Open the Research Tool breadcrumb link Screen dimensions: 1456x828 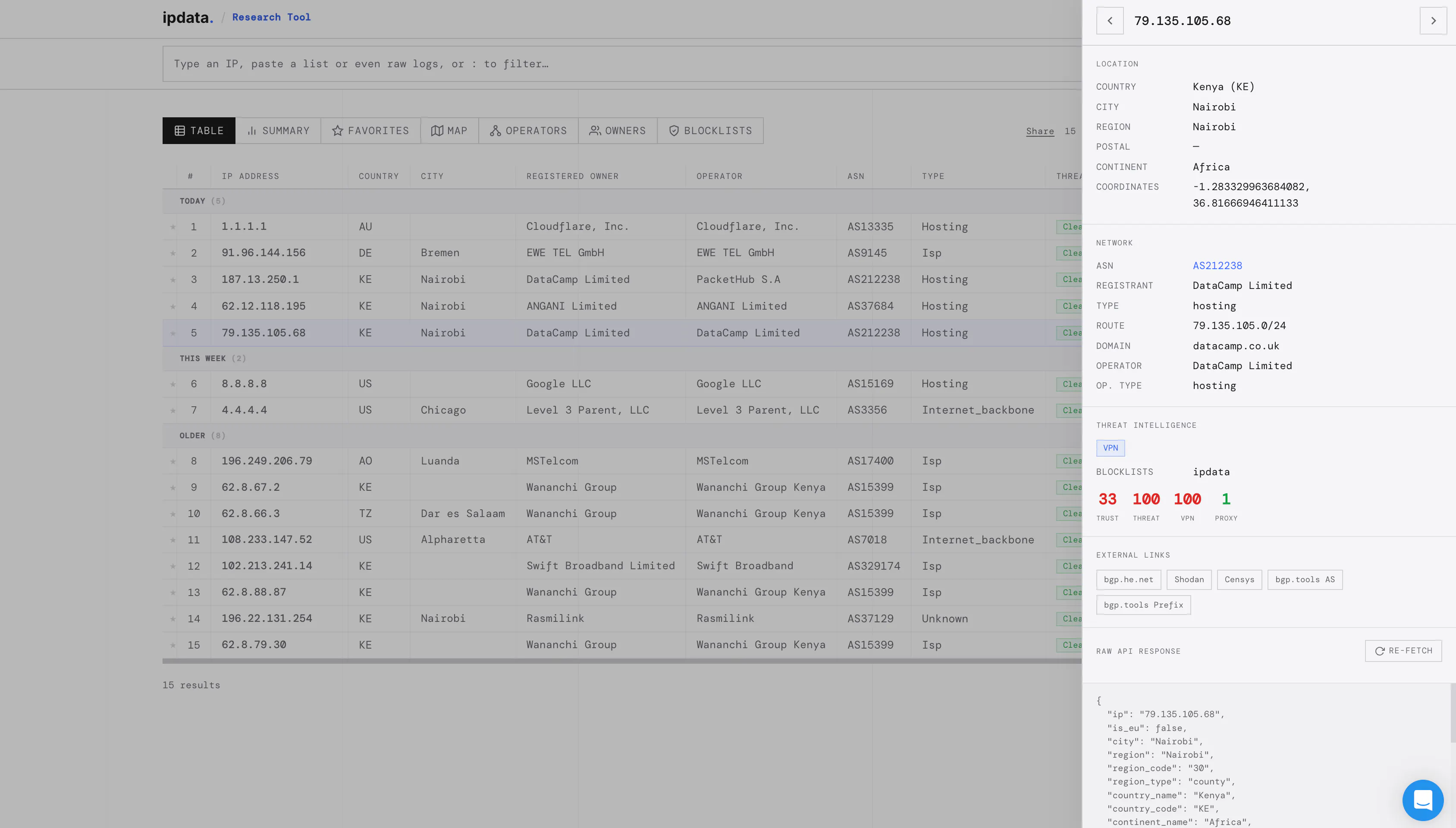point(271,17)
